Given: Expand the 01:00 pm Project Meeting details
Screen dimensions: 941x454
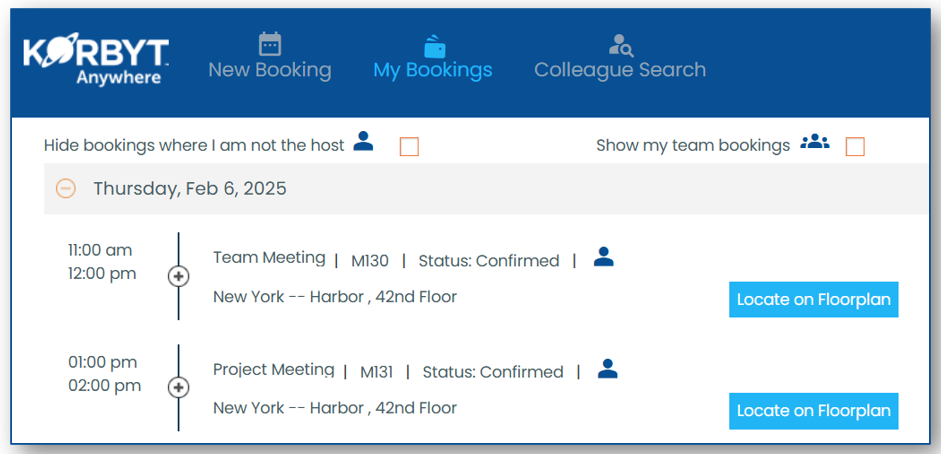Looking at the screenshot, I should [179, 387].
